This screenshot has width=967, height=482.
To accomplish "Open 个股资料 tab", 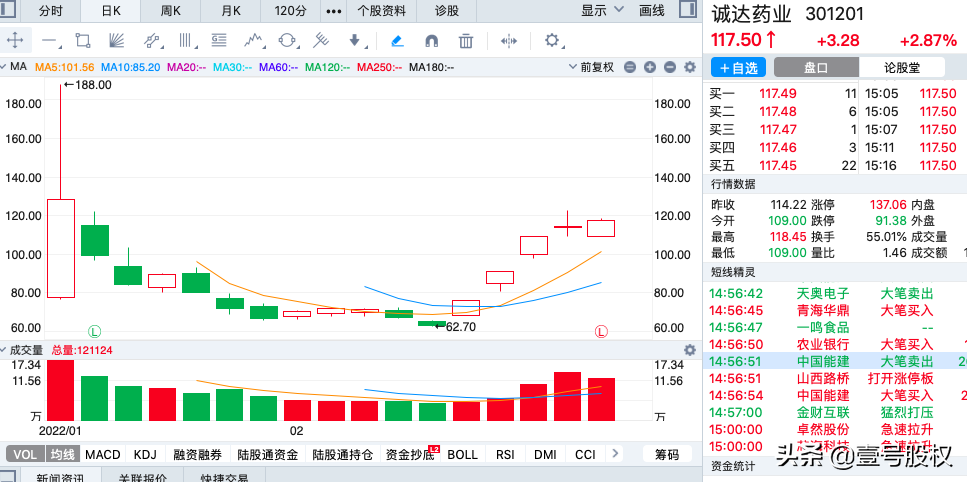I will pos(382,11).
